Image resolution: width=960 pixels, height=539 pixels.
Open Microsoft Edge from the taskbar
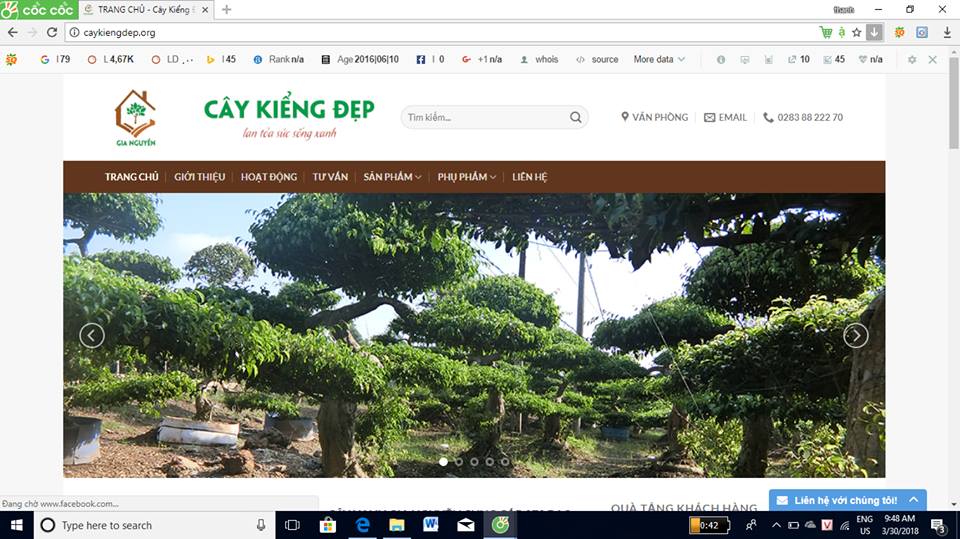click(362, 525)
